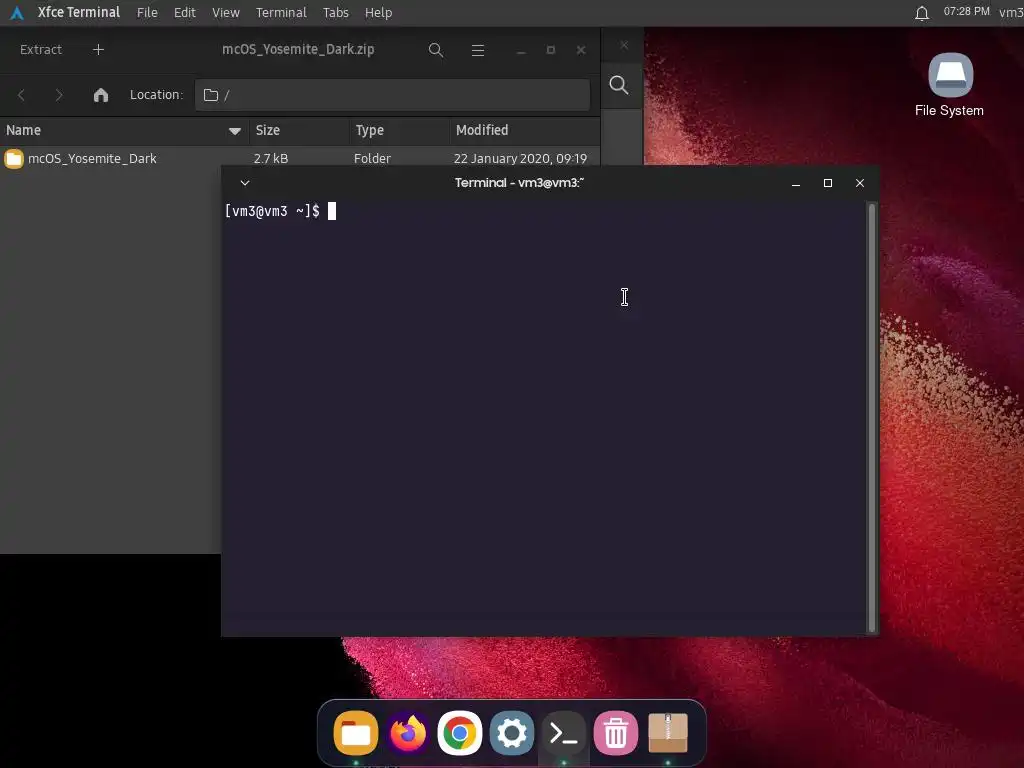This screenshot has width=1024, height=768.
Task: Open the View menu
Action: coord(225,12)
